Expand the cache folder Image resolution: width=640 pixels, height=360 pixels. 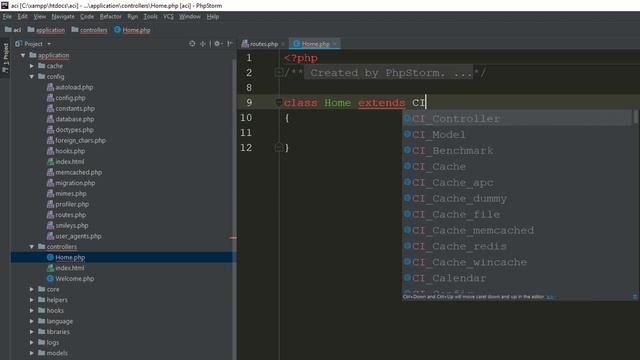pyautogui.click(x=32, y=66)
